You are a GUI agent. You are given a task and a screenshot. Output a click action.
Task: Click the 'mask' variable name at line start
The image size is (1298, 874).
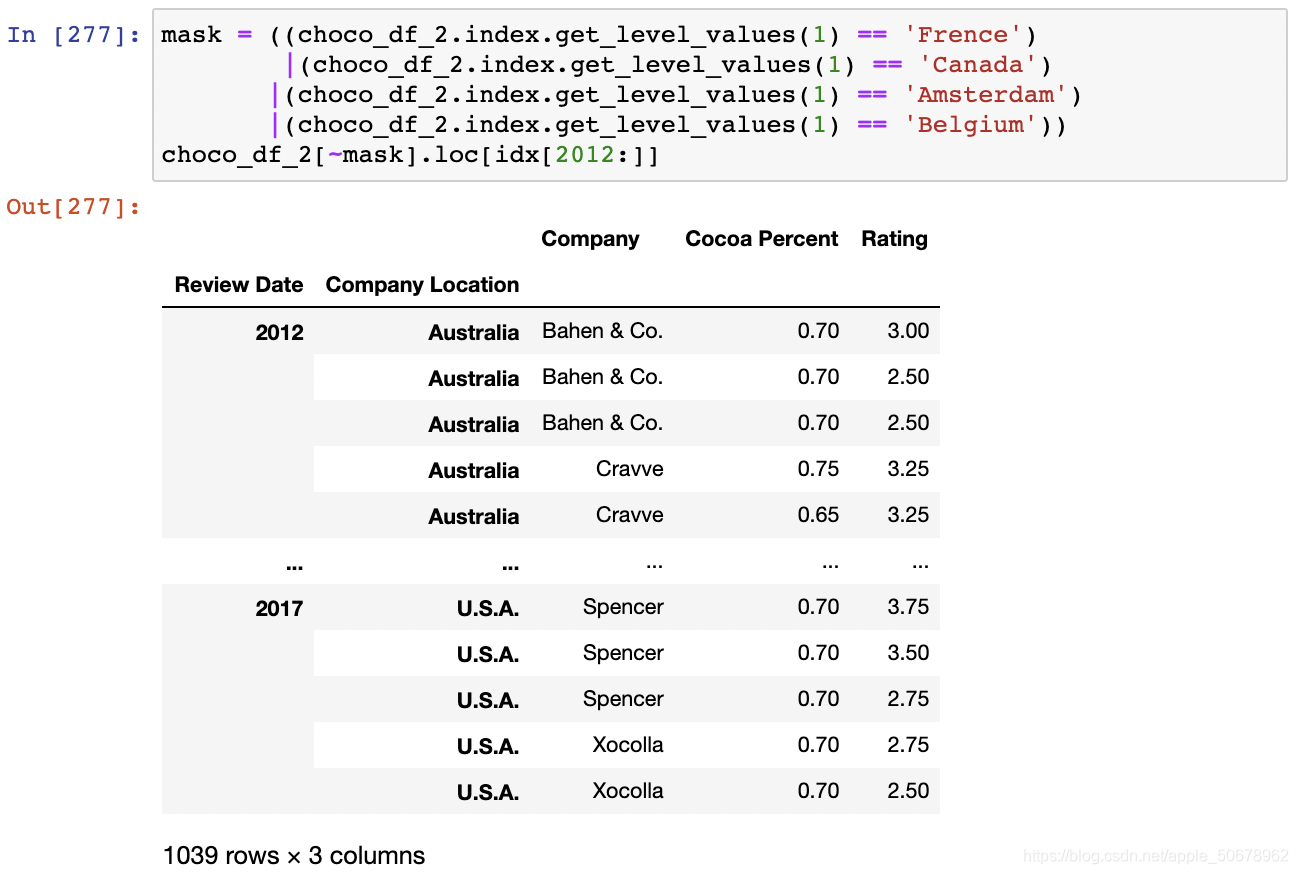pyautogui.click(x=191, y=35)
